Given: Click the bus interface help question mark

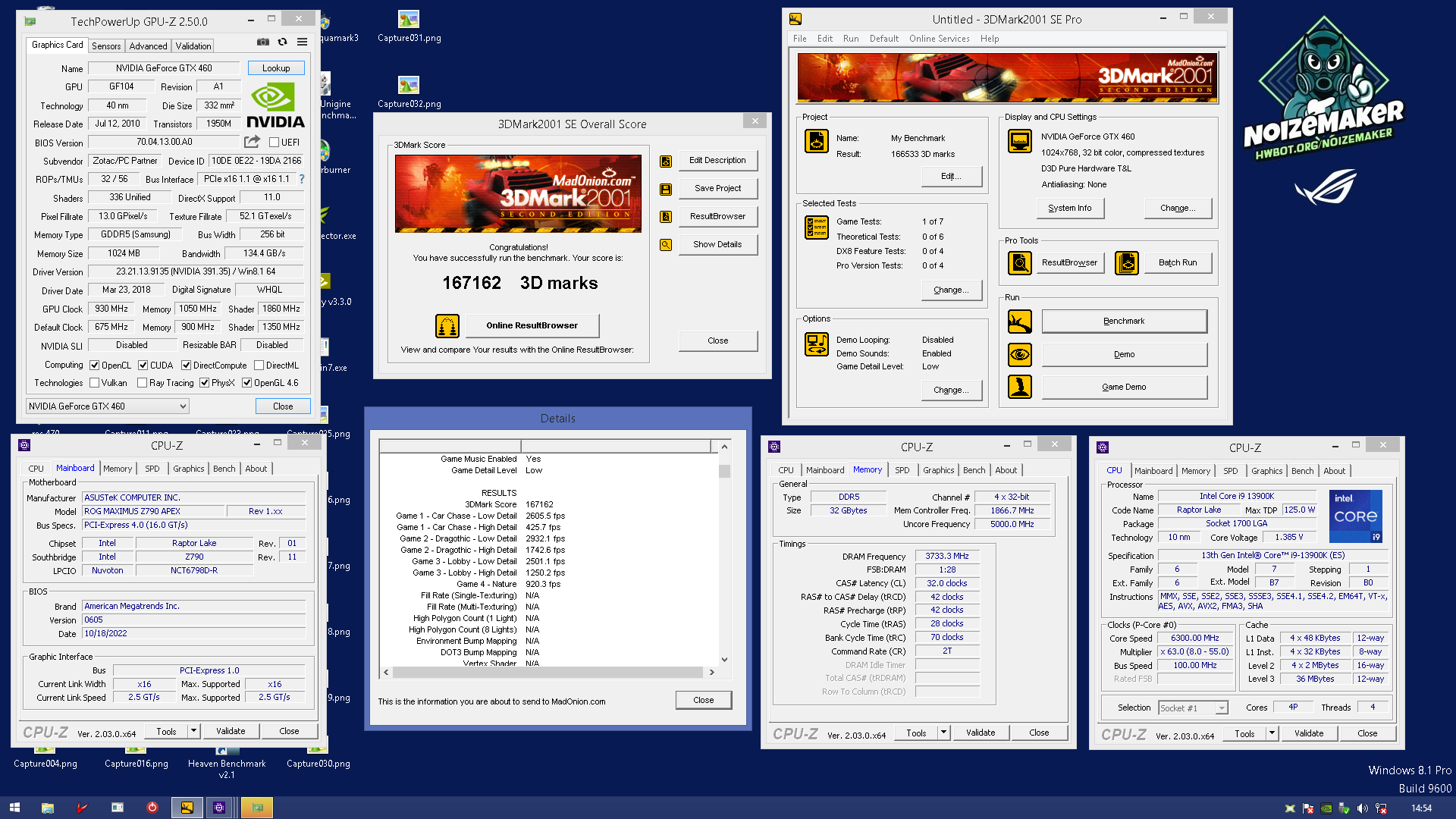Looking at the screenshot, I should (302, 179).
